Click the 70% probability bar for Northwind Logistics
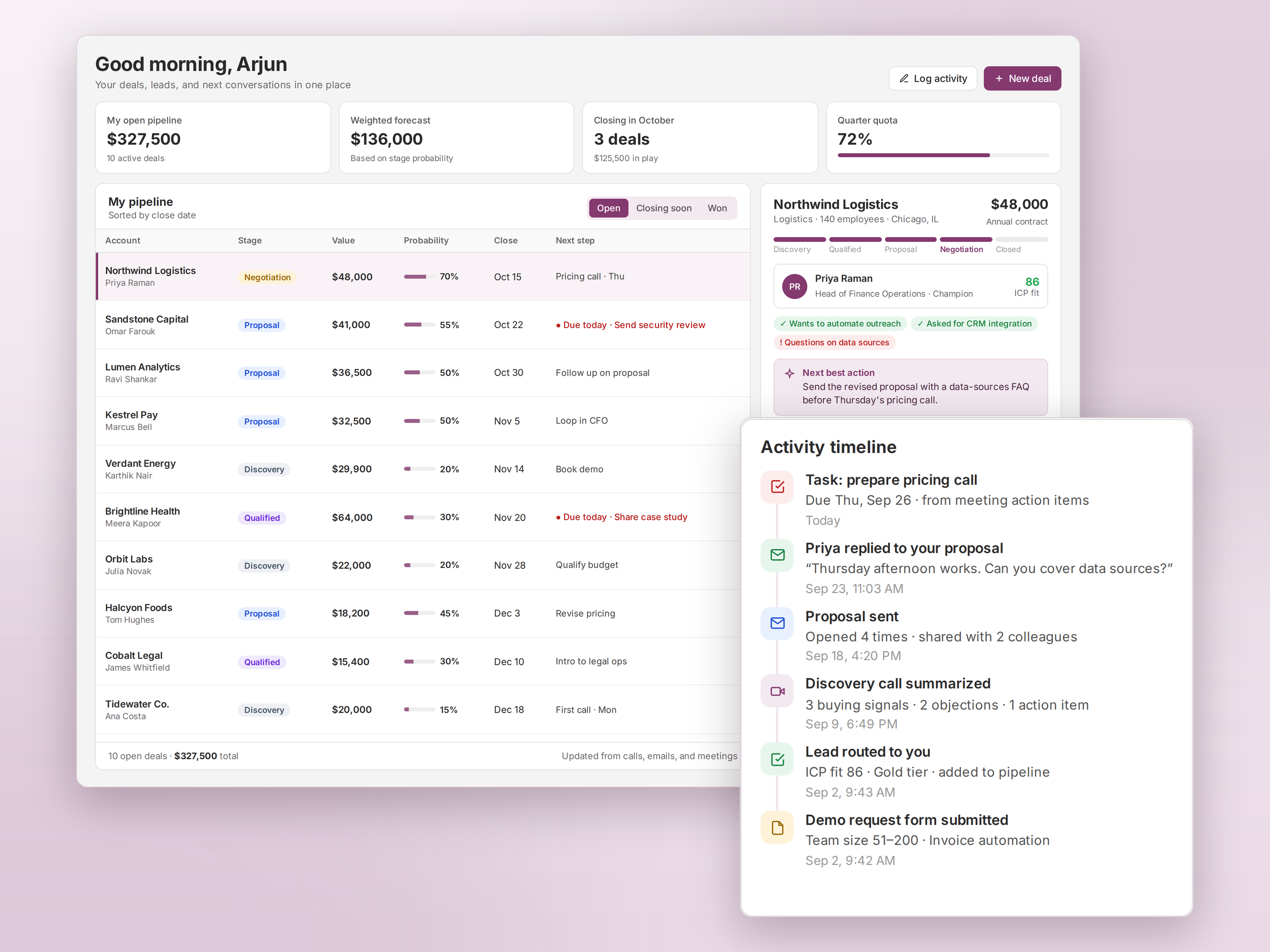The image size is (1270, 952). tap(419, 276)
